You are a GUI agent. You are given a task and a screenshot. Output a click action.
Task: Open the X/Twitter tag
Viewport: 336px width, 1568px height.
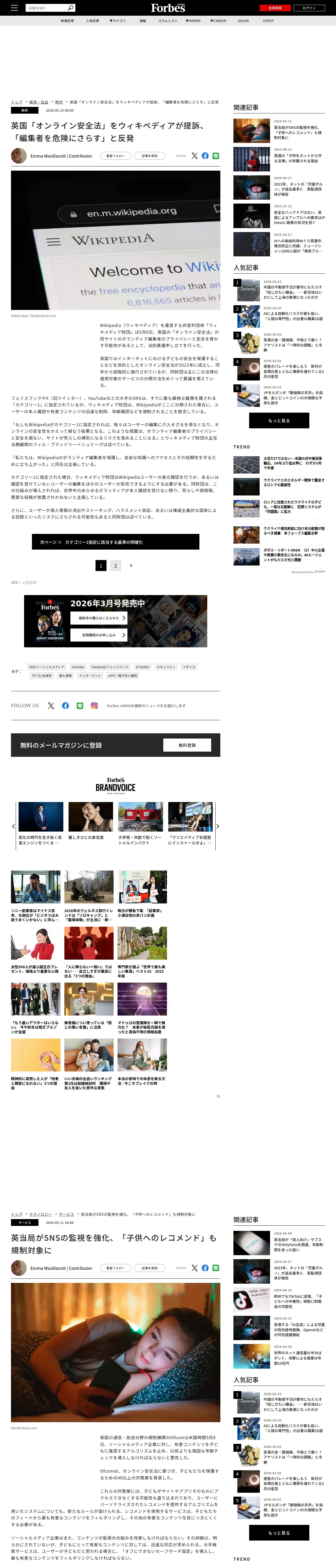click(x=143, y=667)
